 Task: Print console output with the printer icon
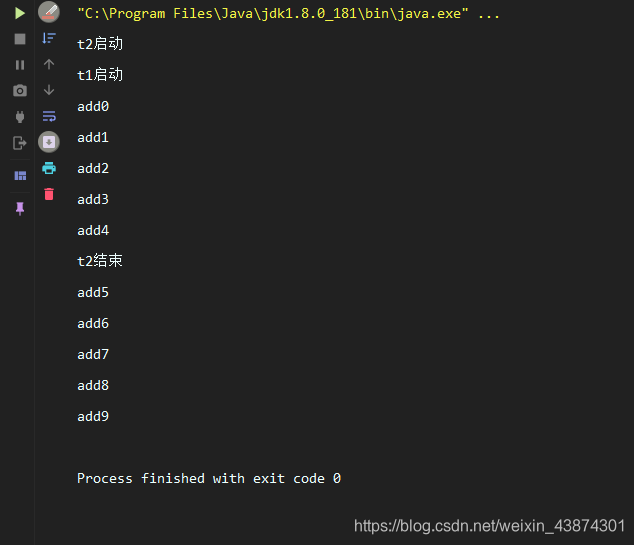[49, 168]
